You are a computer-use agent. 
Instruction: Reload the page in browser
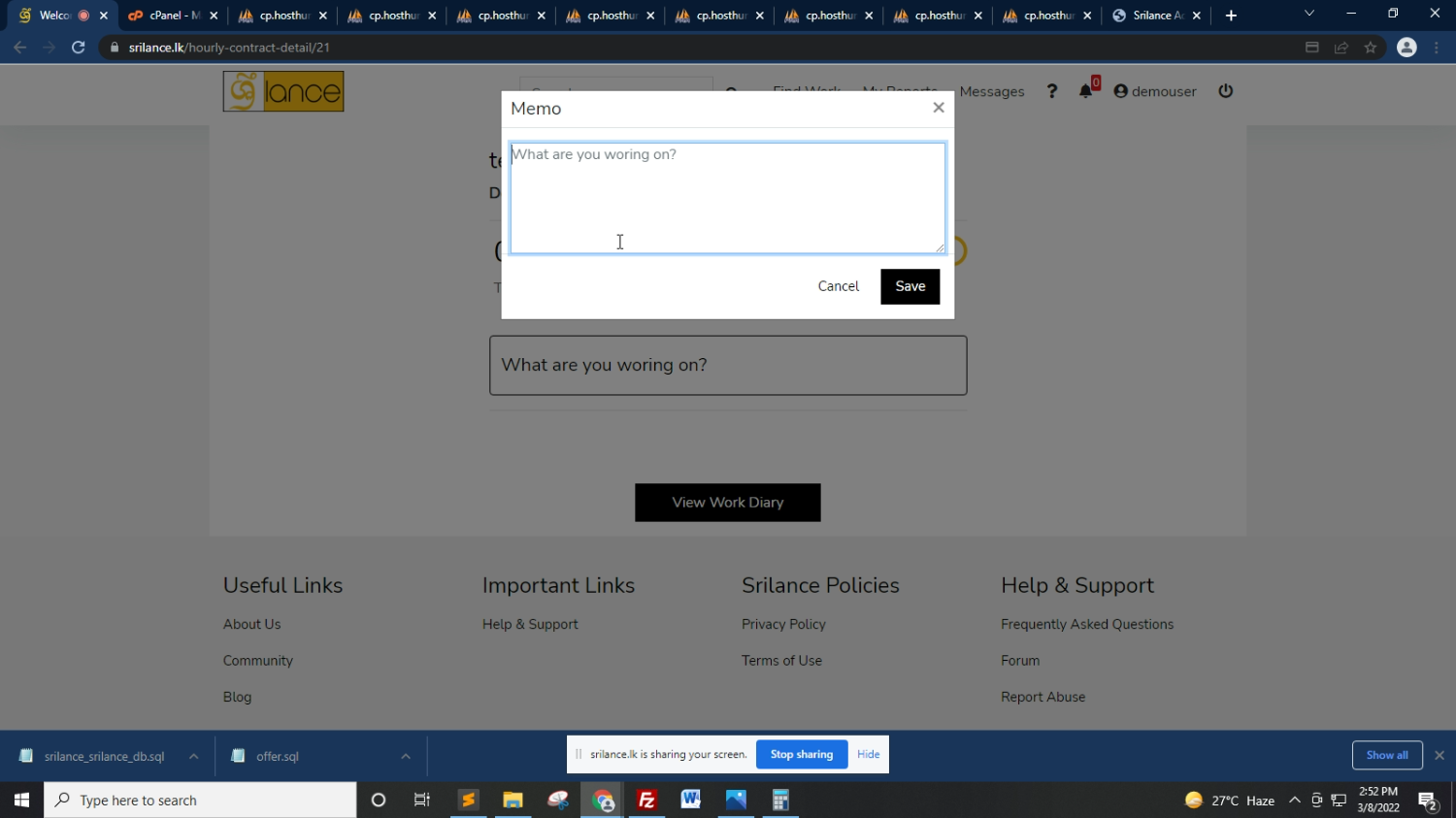click(x=79, y=48)
